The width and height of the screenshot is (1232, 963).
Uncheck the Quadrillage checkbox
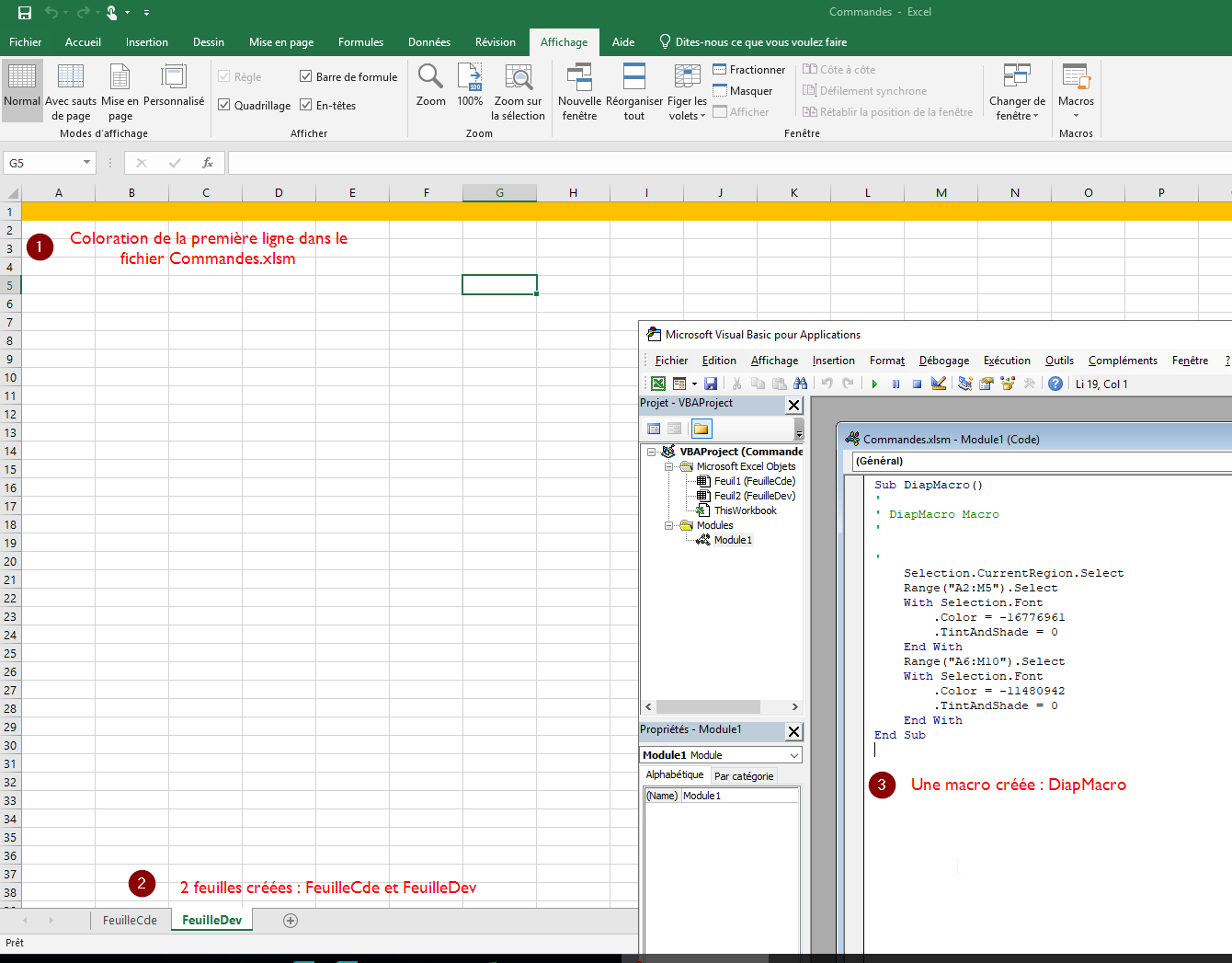[x=224, y=105]
